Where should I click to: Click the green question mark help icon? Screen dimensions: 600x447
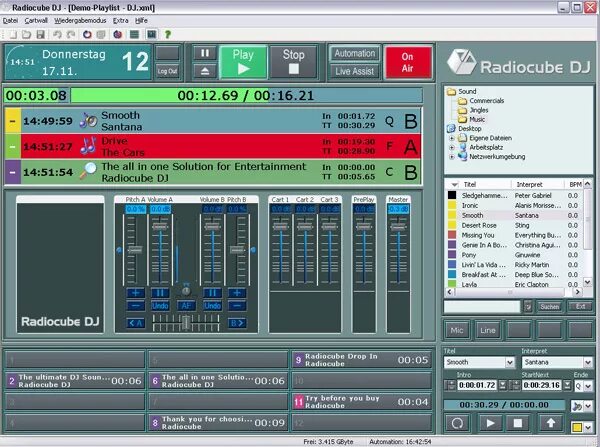[168, 34]
